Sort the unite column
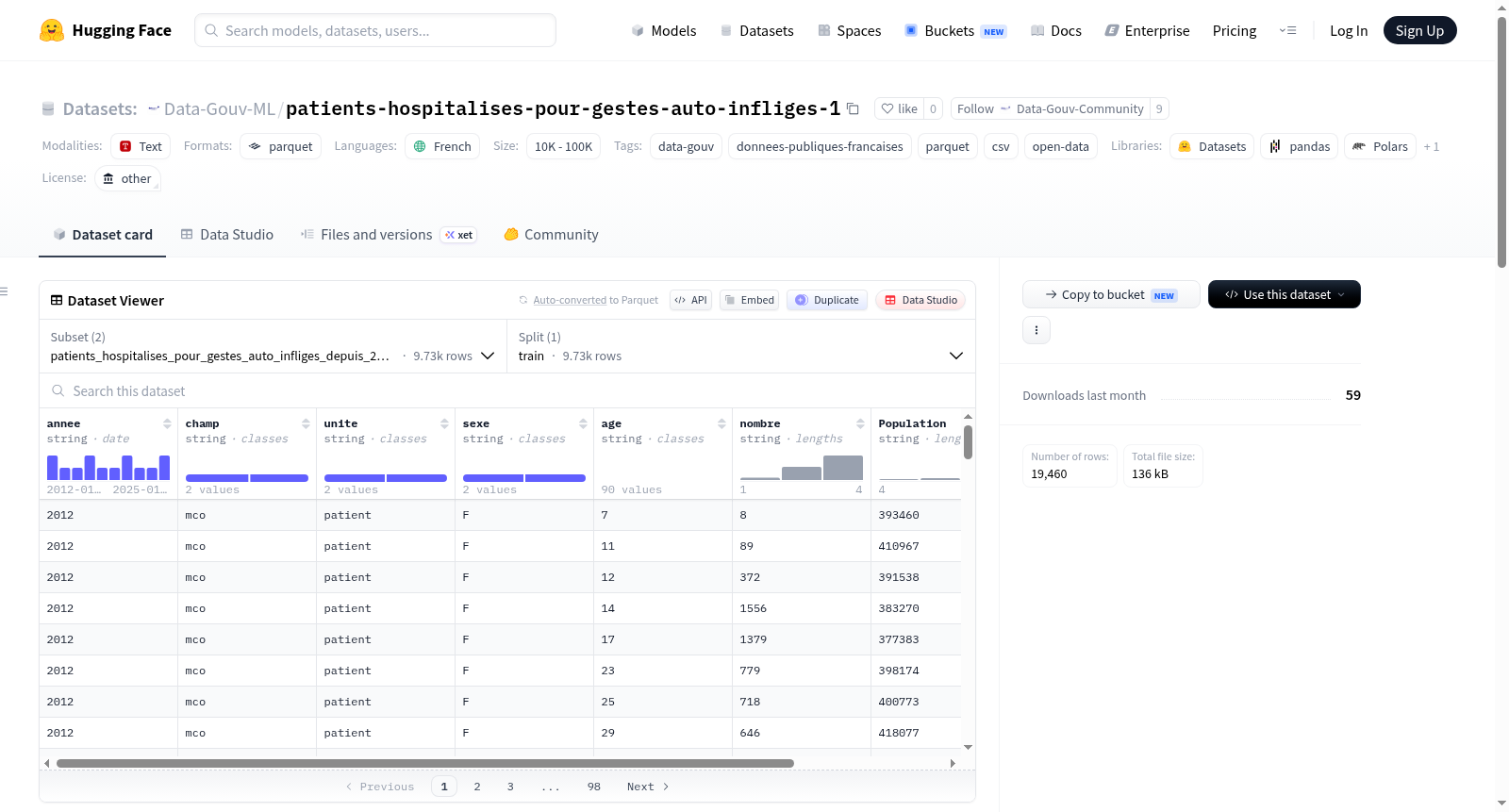 click(444, 423)
